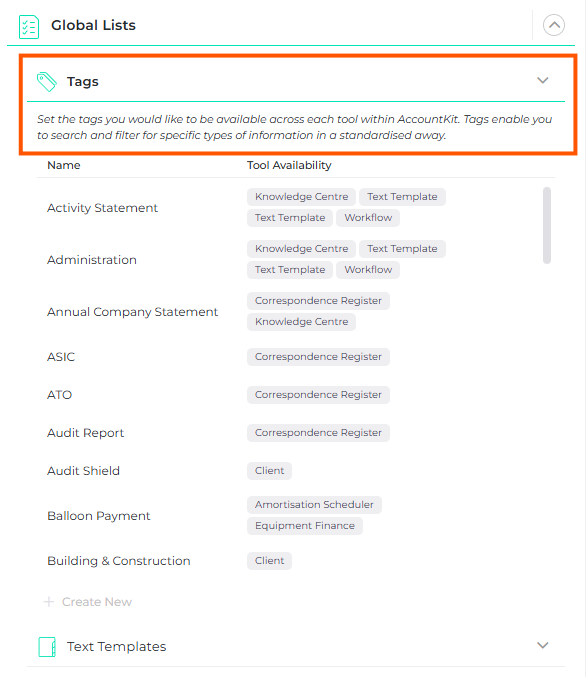This screenshot has height=677, width=586.
Task: Expand the Tags section chevron
Action: (542, 80)
